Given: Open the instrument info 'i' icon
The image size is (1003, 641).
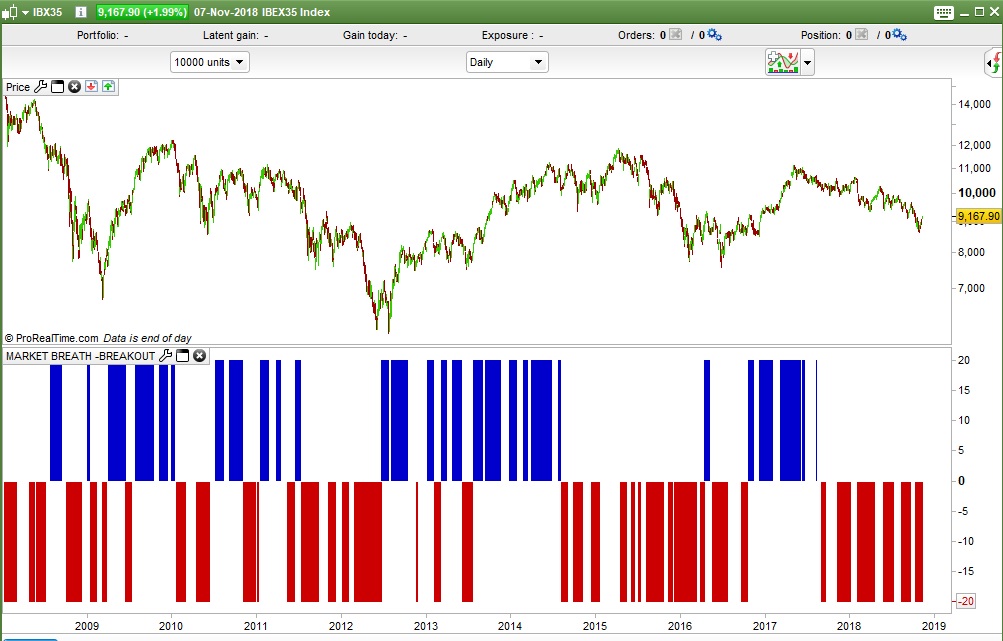Looking at the screenshot, I should click(81, 12).
